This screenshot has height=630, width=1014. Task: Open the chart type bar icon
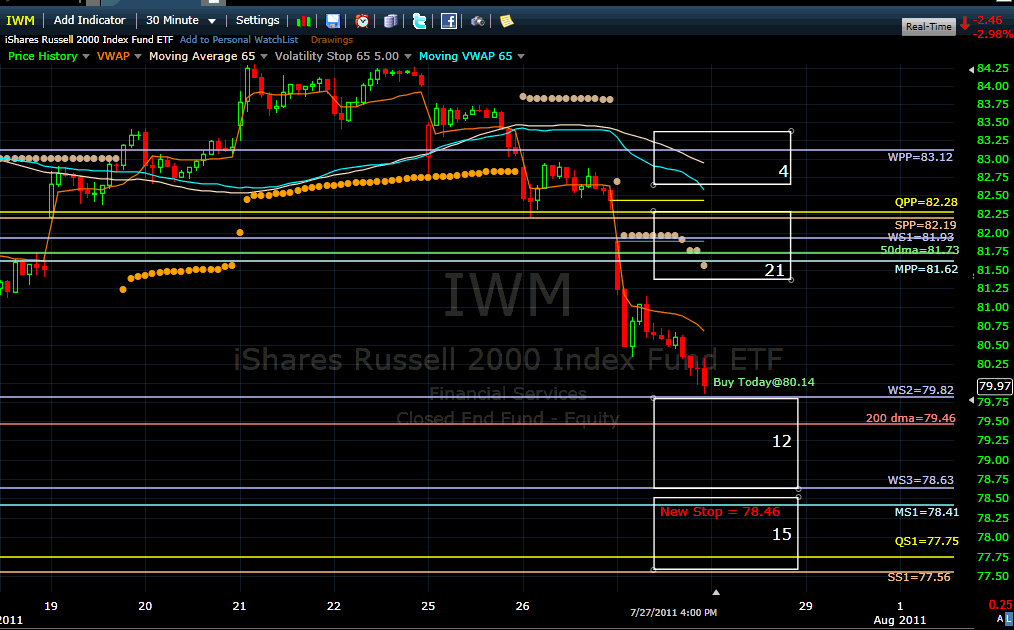point(303,21)
